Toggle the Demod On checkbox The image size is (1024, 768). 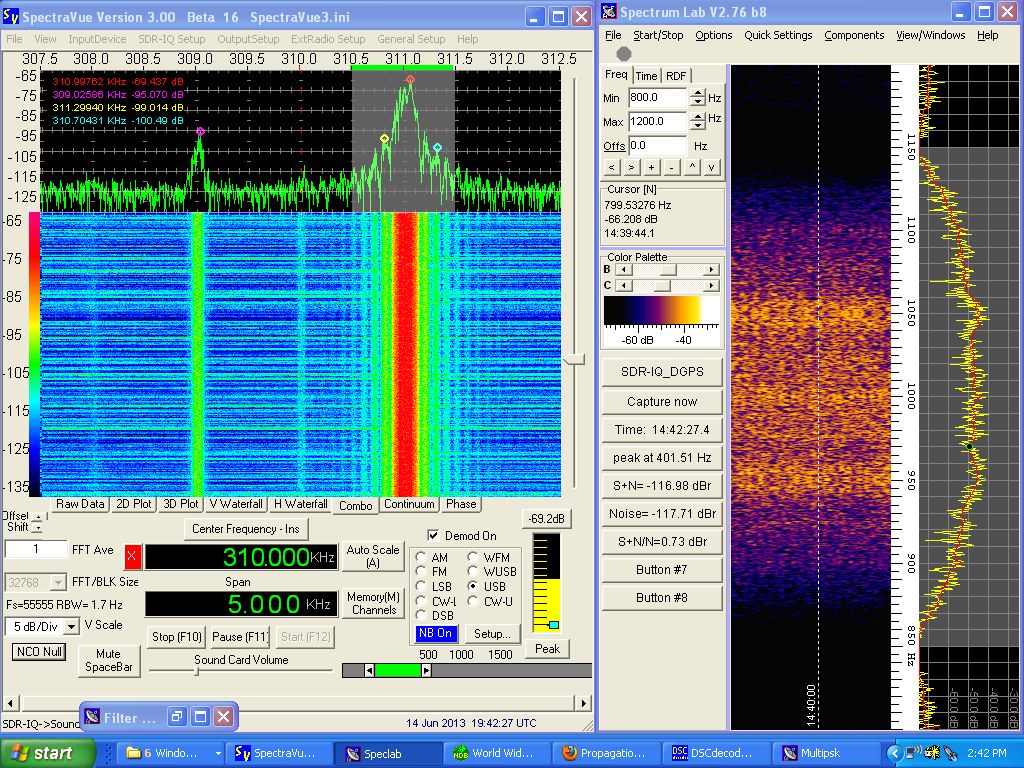coord(433,536)
